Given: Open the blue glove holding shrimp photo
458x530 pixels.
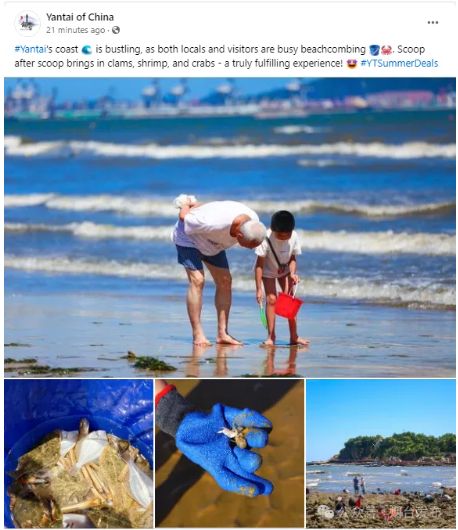Looking at the screenshot, I should [230, 454].
